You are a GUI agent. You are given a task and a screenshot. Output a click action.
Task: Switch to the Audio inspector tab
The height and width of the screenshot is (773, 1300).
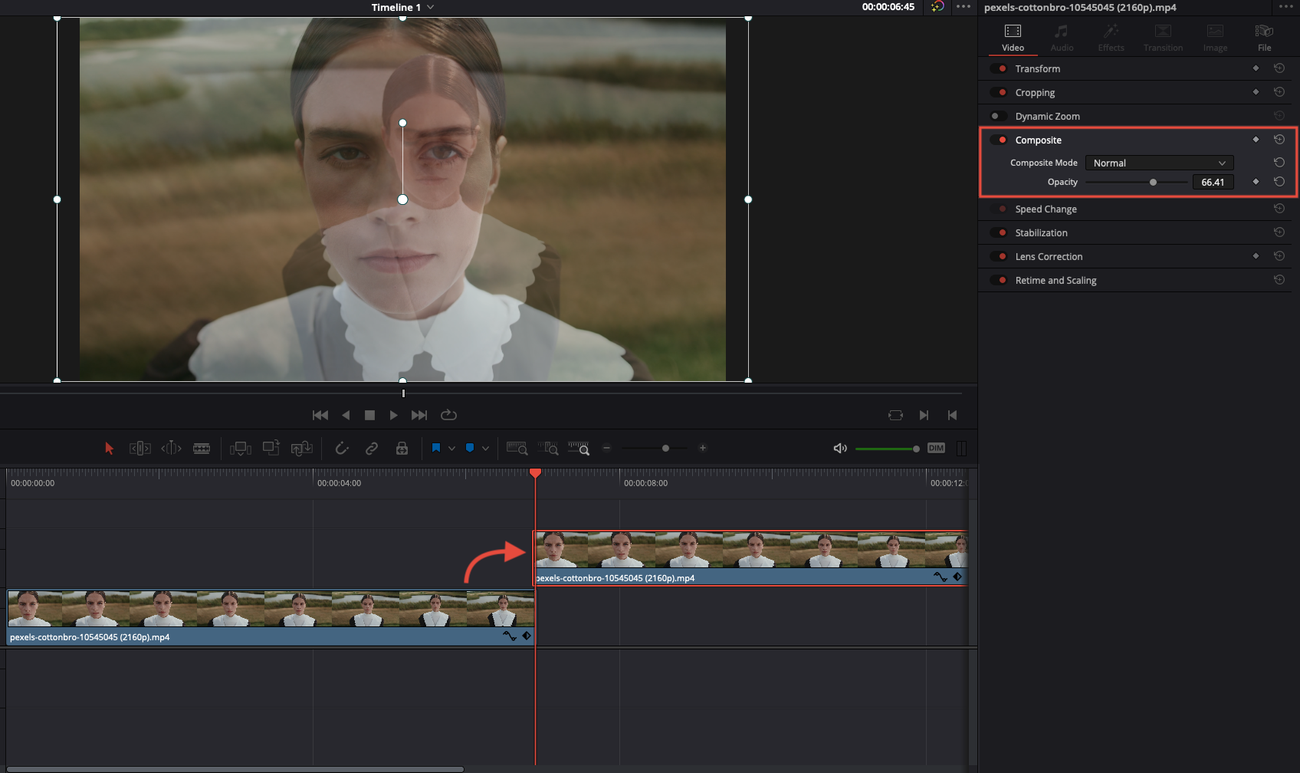coord(1061,38)
